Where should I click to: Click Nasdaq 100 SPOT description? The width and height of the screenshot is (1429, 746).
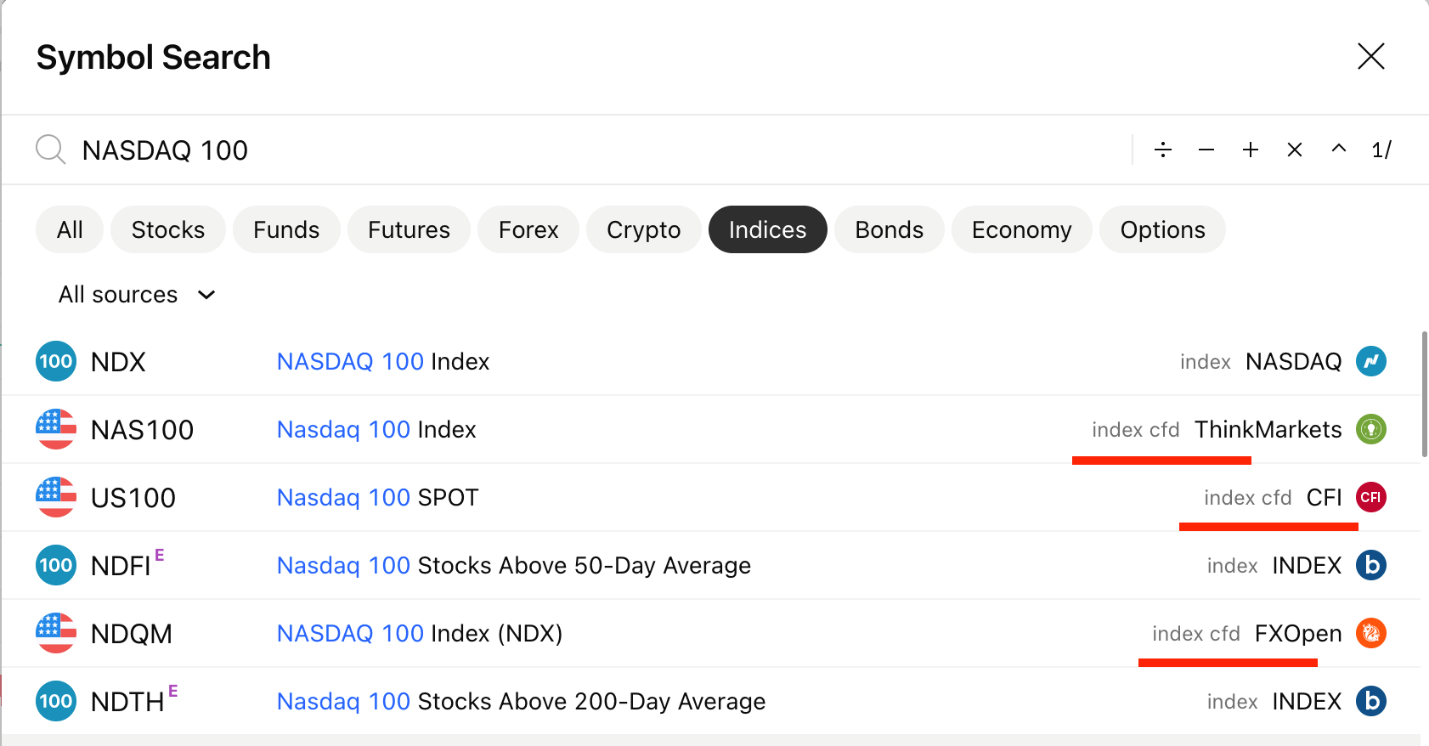pyautogui.click(x=378, y=498)
